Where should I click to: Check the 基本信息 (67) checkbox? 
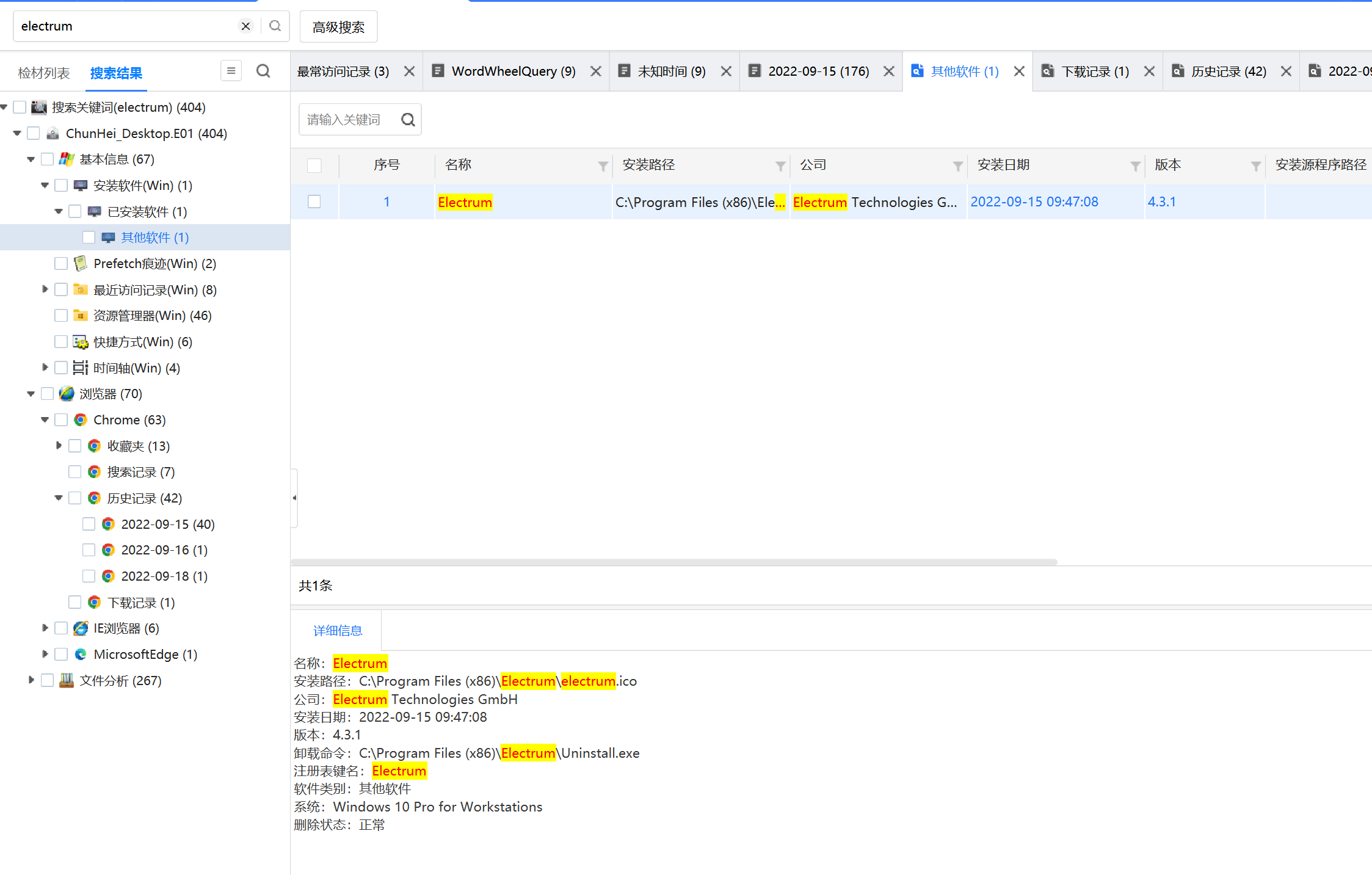click(x=47, y=159)
